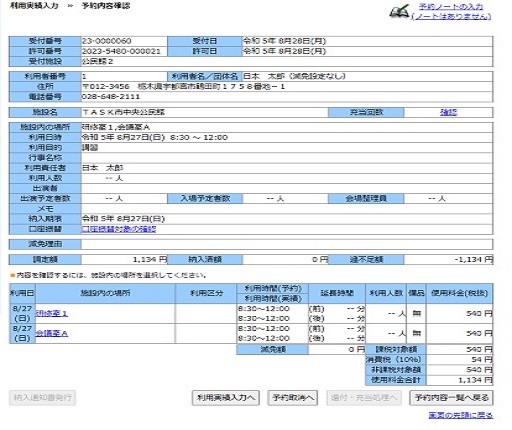The image size is (512, 430).
Task: Click the 延長時間 column header
Action: [337, 293]
